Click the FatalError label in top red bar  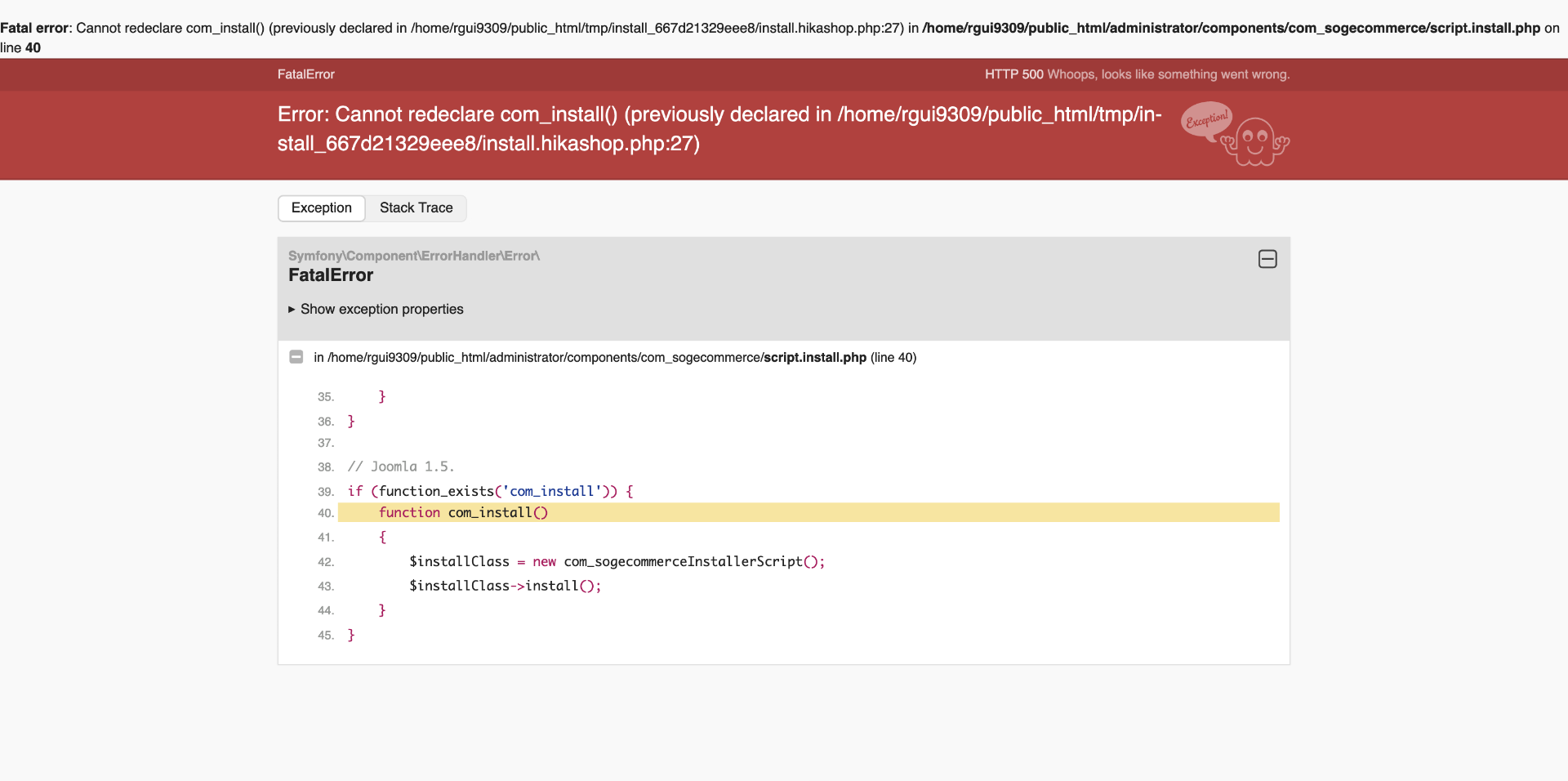(306, 74)
